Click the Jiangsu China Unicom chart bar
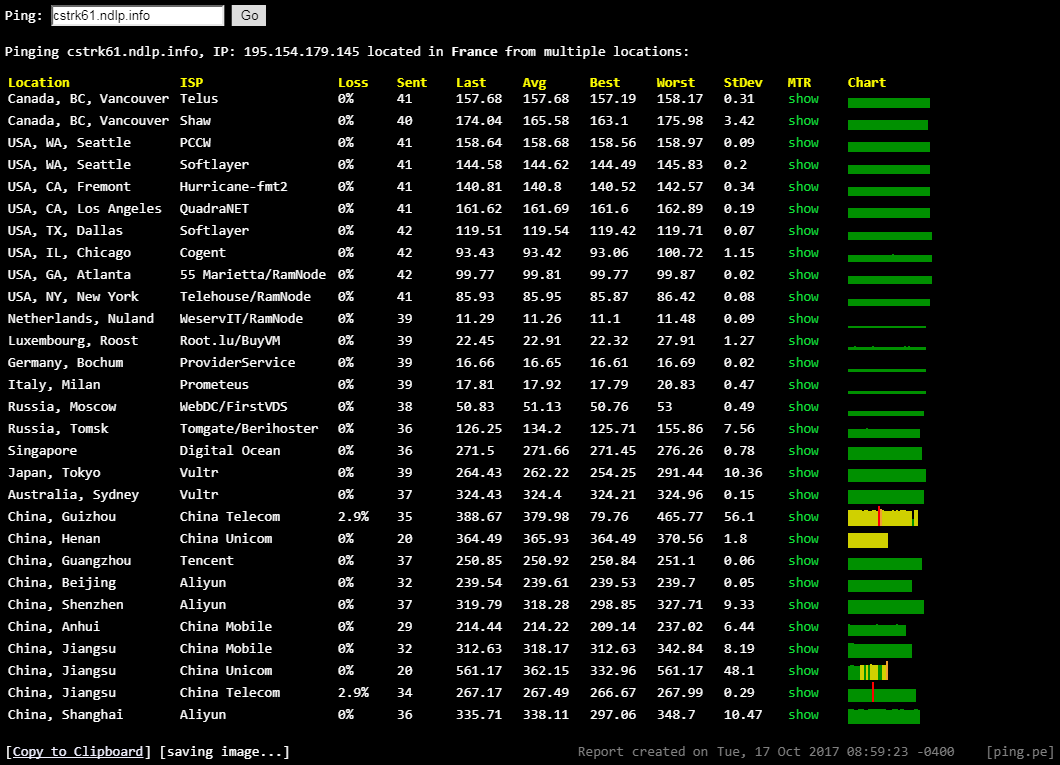 (868, 672)
